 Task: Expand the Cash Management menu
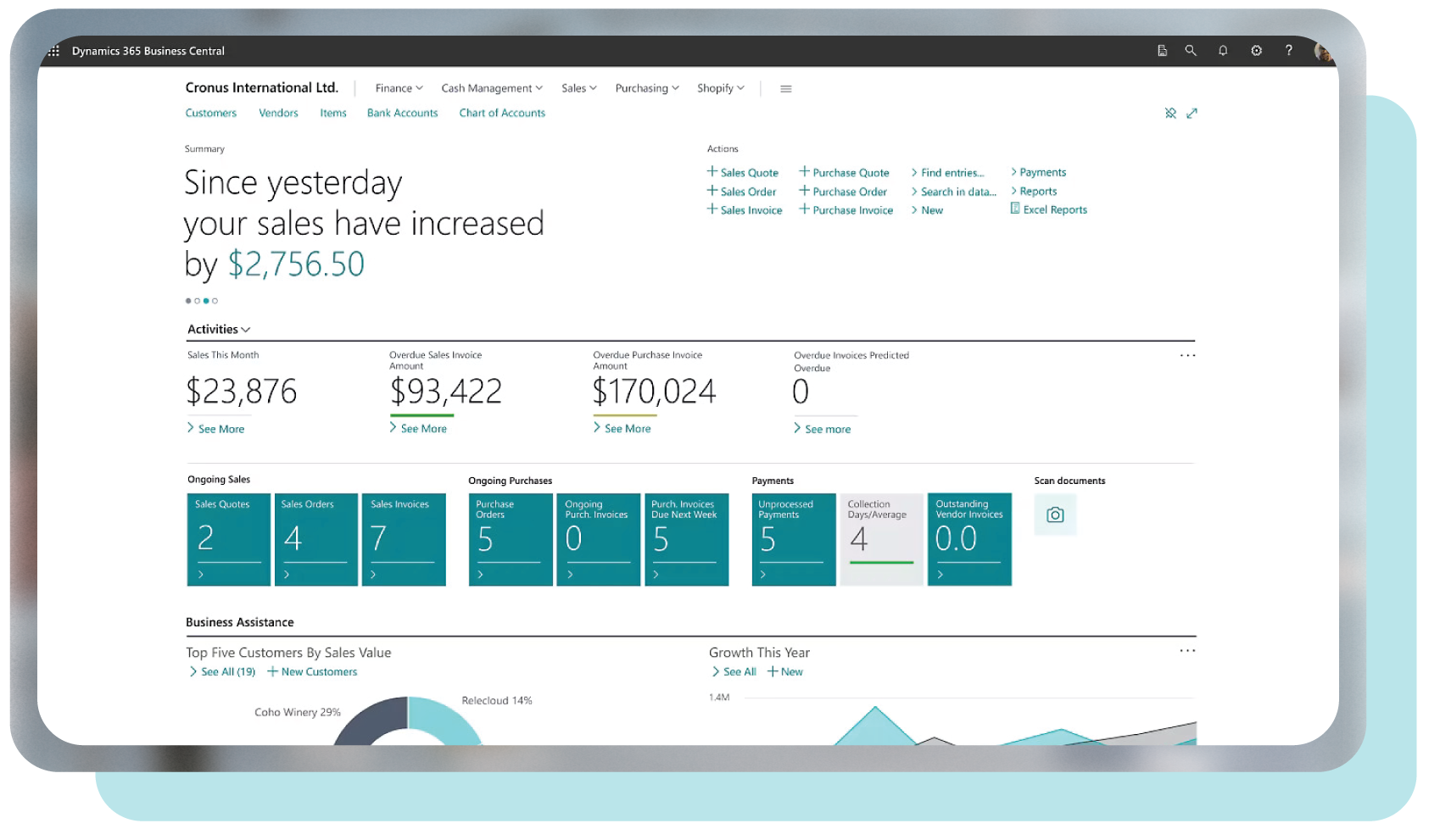492,88
